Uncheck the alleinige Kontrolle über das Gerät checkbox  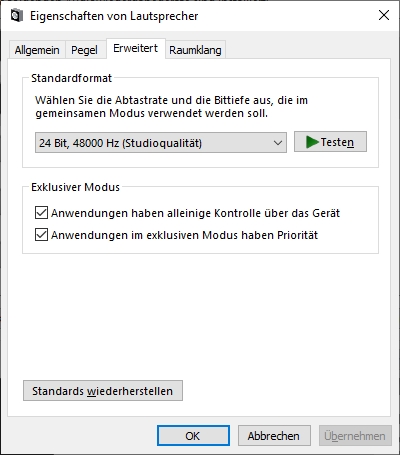(41, 213)
